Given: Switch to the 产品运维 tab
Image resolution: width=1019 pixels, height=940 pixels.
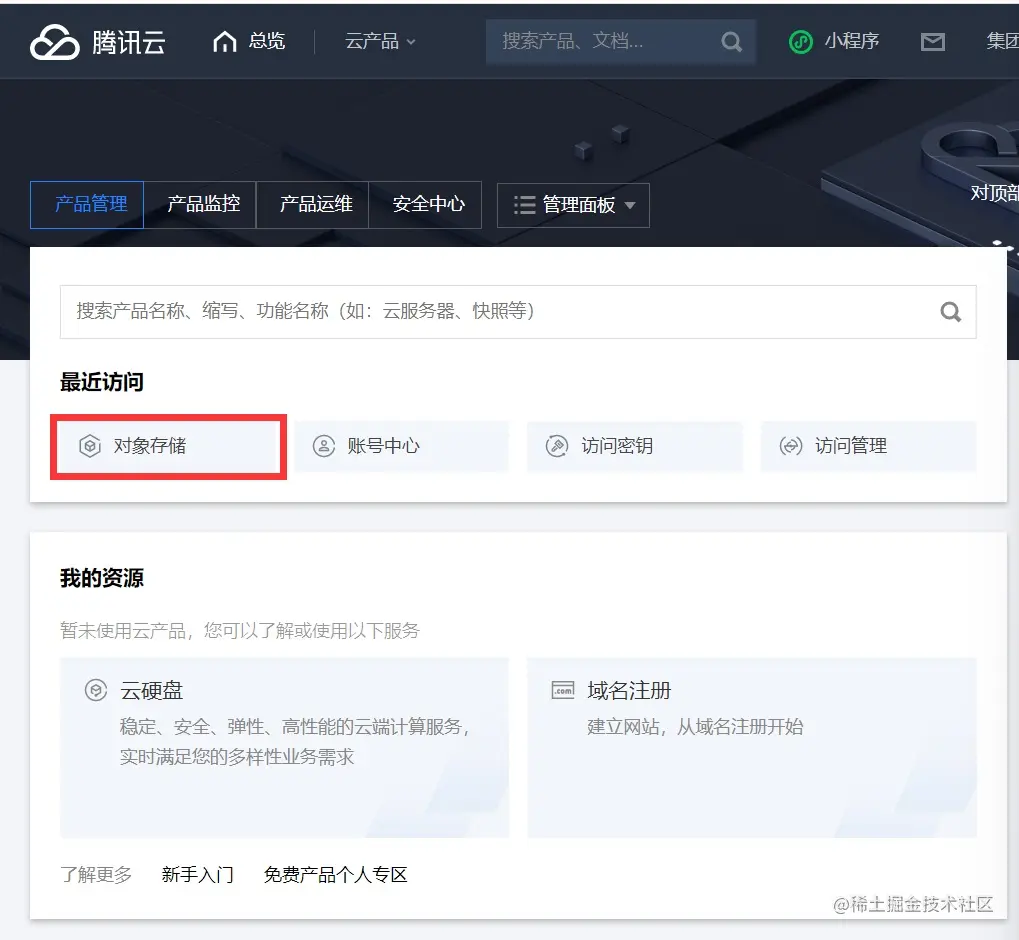Looking at the screenshot, I should tap(313, 205).
